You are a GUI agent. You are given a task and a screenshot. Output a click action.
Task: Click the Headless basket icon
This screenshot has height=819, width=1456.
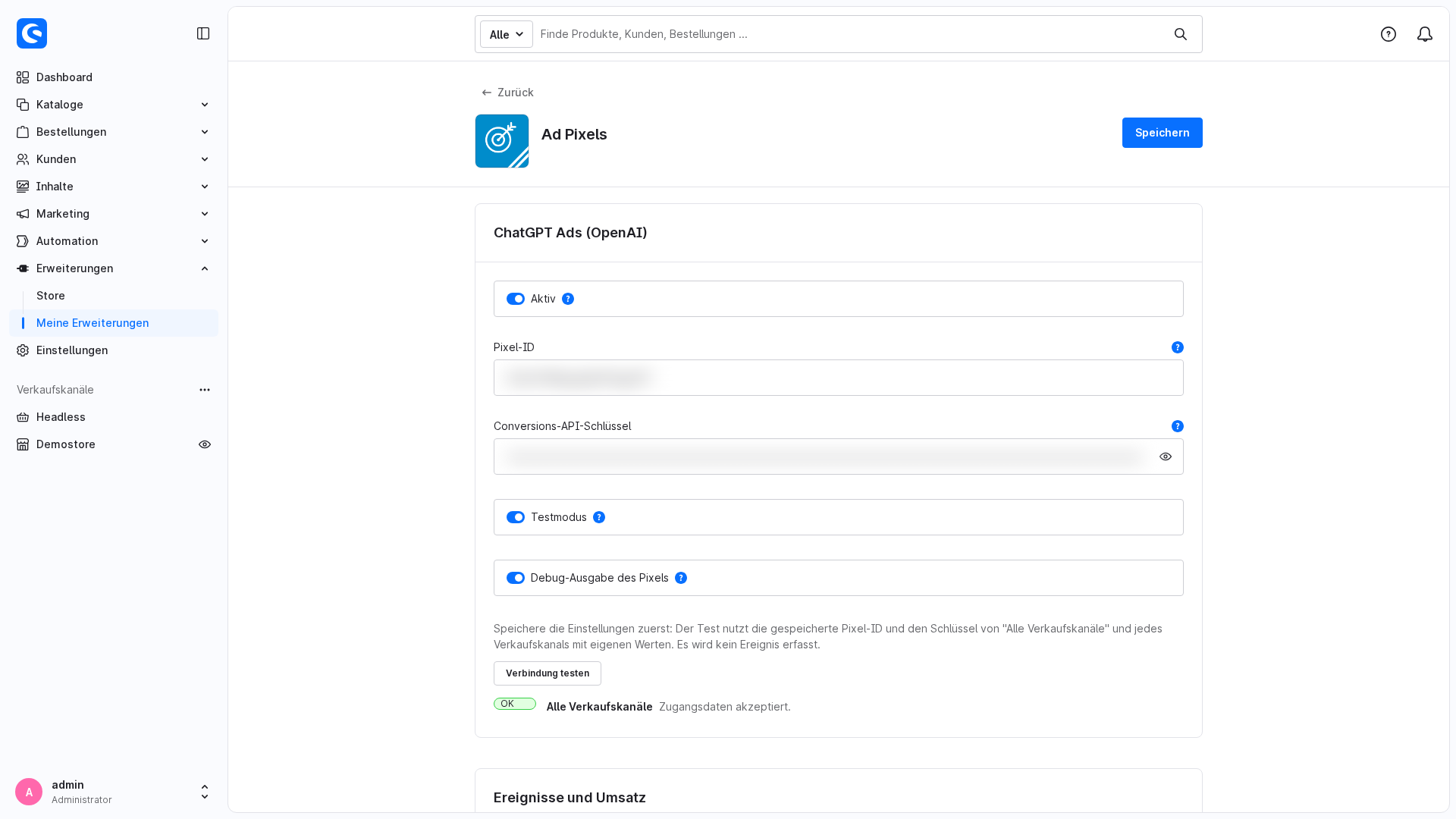[x=23, y=417]
